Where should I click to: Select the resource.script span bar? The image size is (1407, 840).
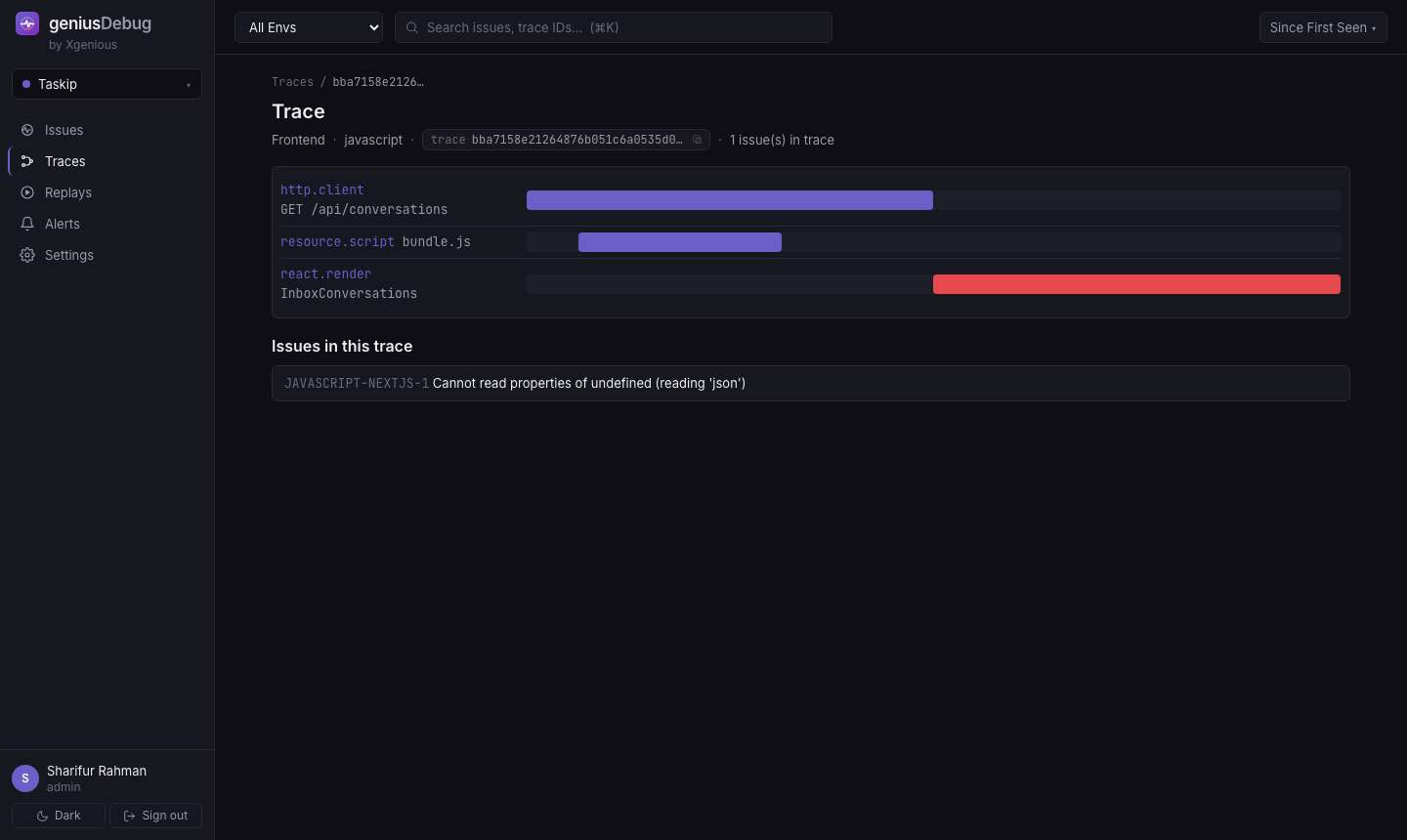pos(680,242)
